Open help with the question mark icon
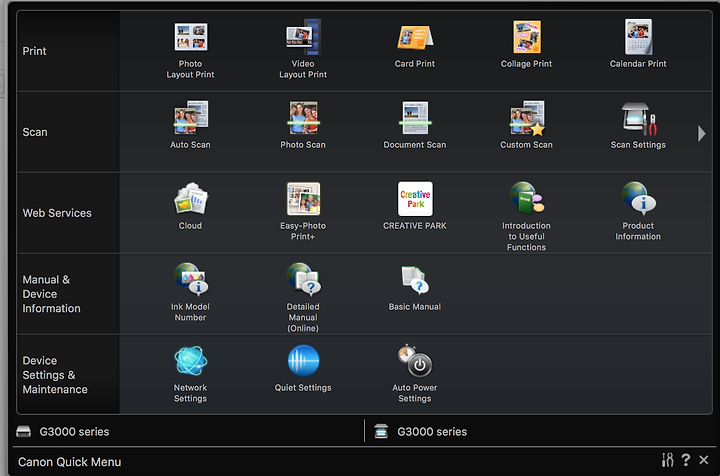Image resolution: width=720 pixels, height=476 pixels. click(686, 459)
